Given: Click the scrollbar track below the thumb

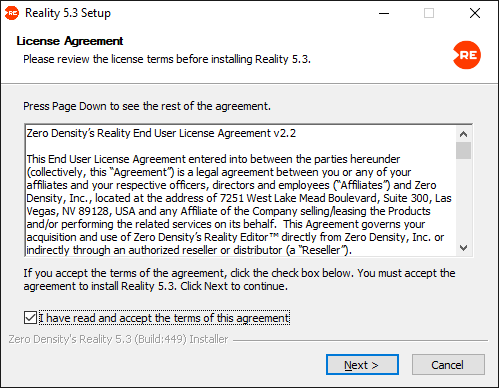Looking at the screenshot, I should pos(463,200).
